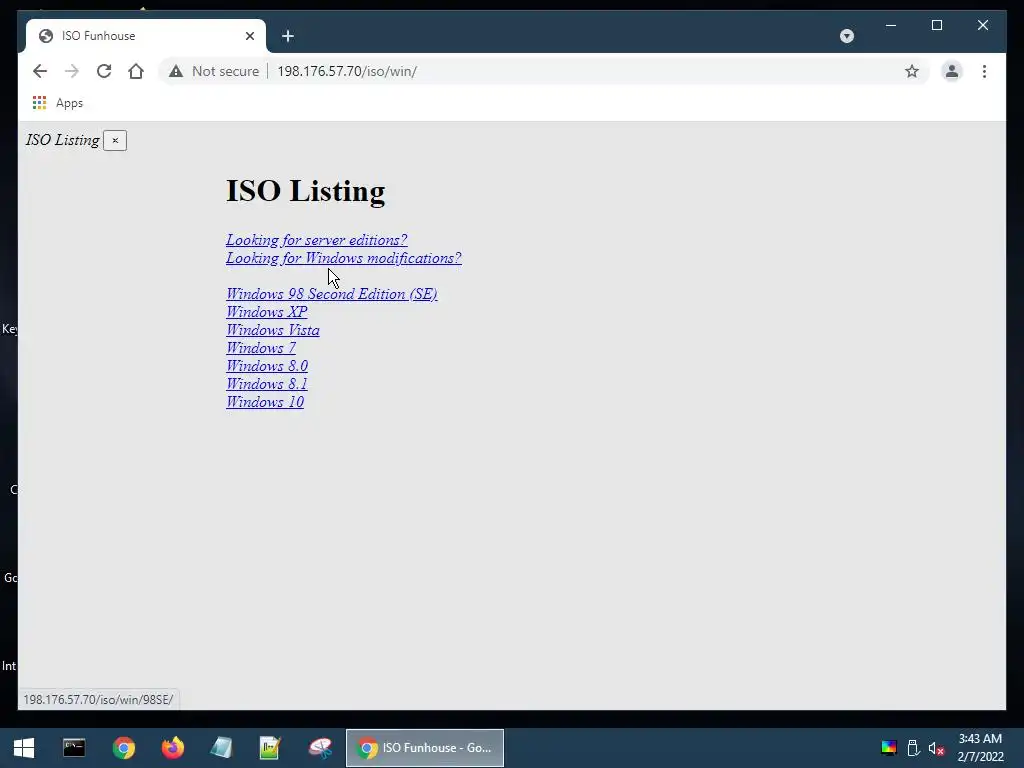Open Windows 98 Second Edition (SE) link

[332, 294]
